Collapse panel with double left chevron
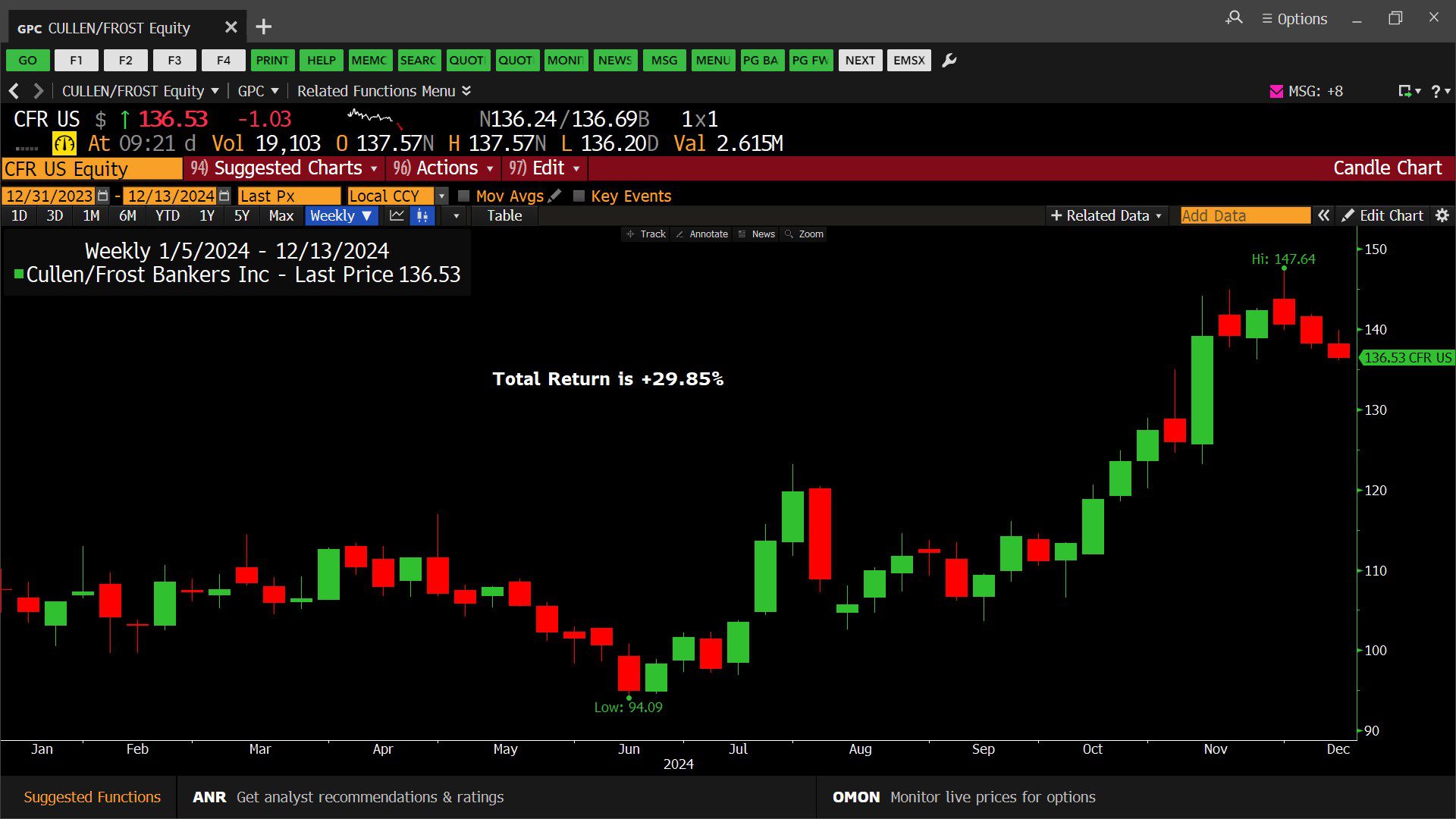This screenshot has width=1456, height=819. (1324, 216)
